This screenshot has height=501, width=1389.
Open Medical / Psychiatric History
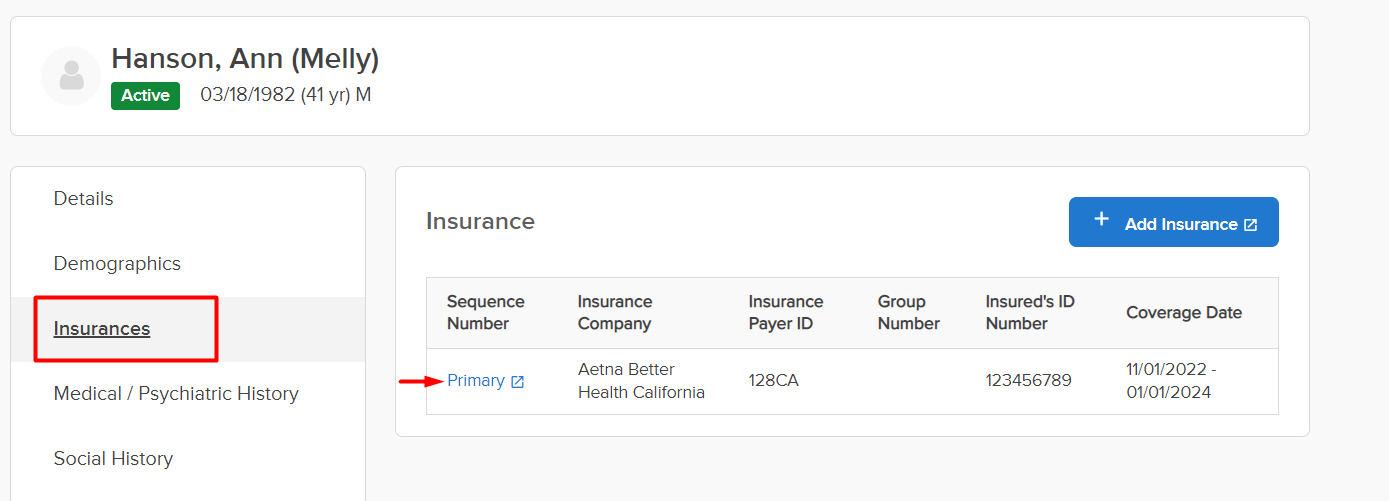coord(176,394)
